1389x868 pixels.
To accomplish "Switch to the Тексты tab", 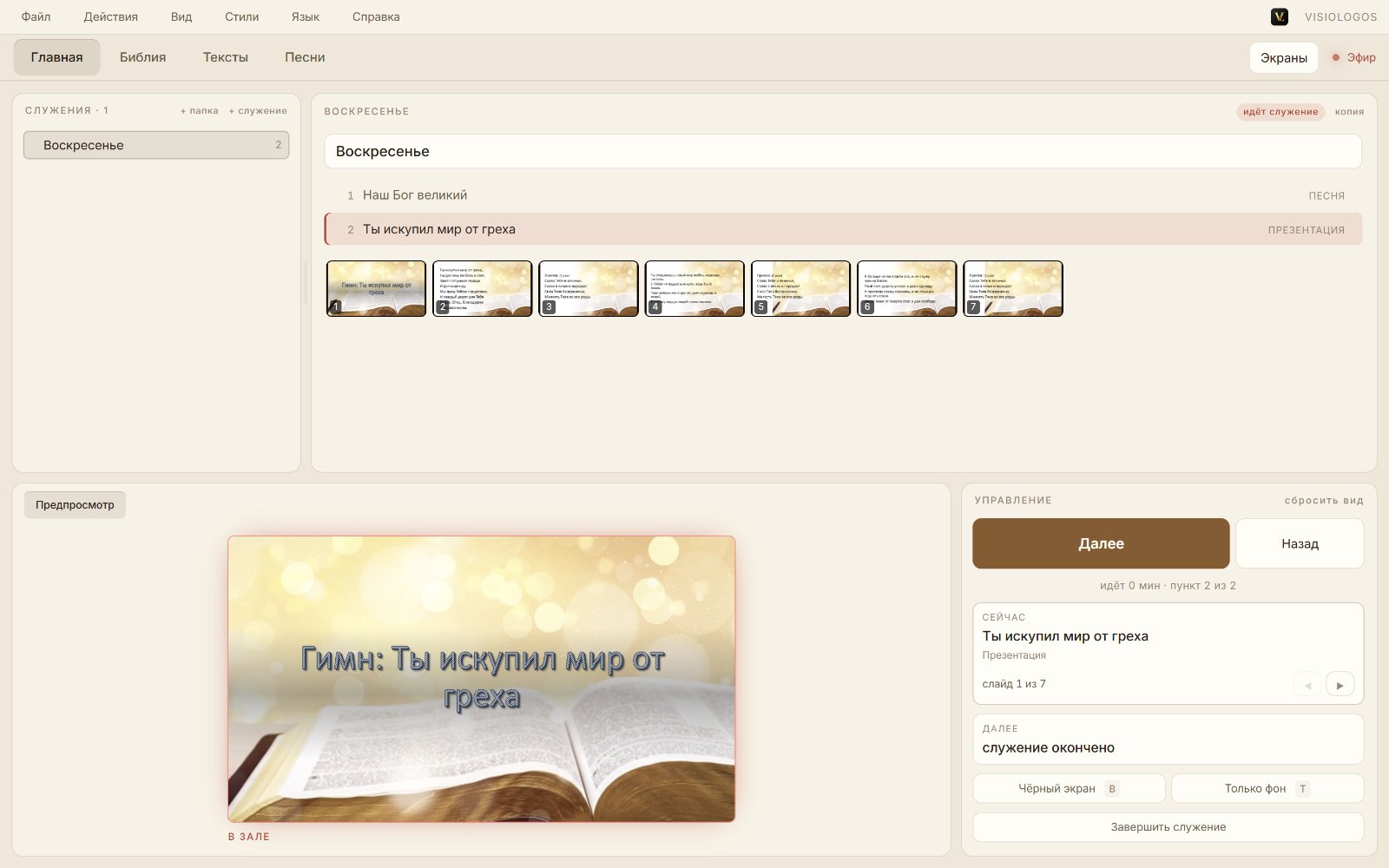I will [226, 57].
